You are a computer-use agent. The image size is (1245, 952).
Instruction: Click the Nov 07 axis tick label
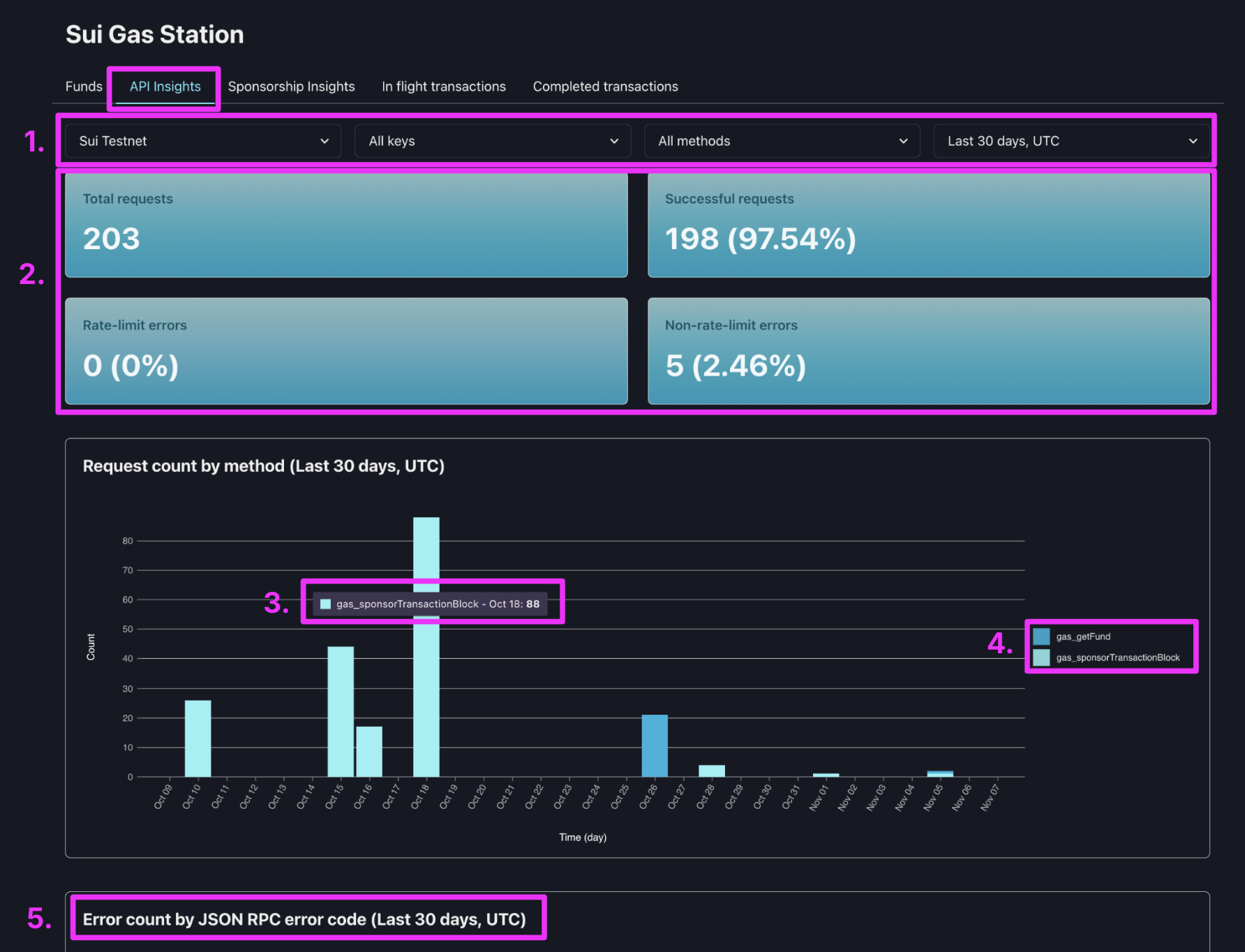[990, 797]
